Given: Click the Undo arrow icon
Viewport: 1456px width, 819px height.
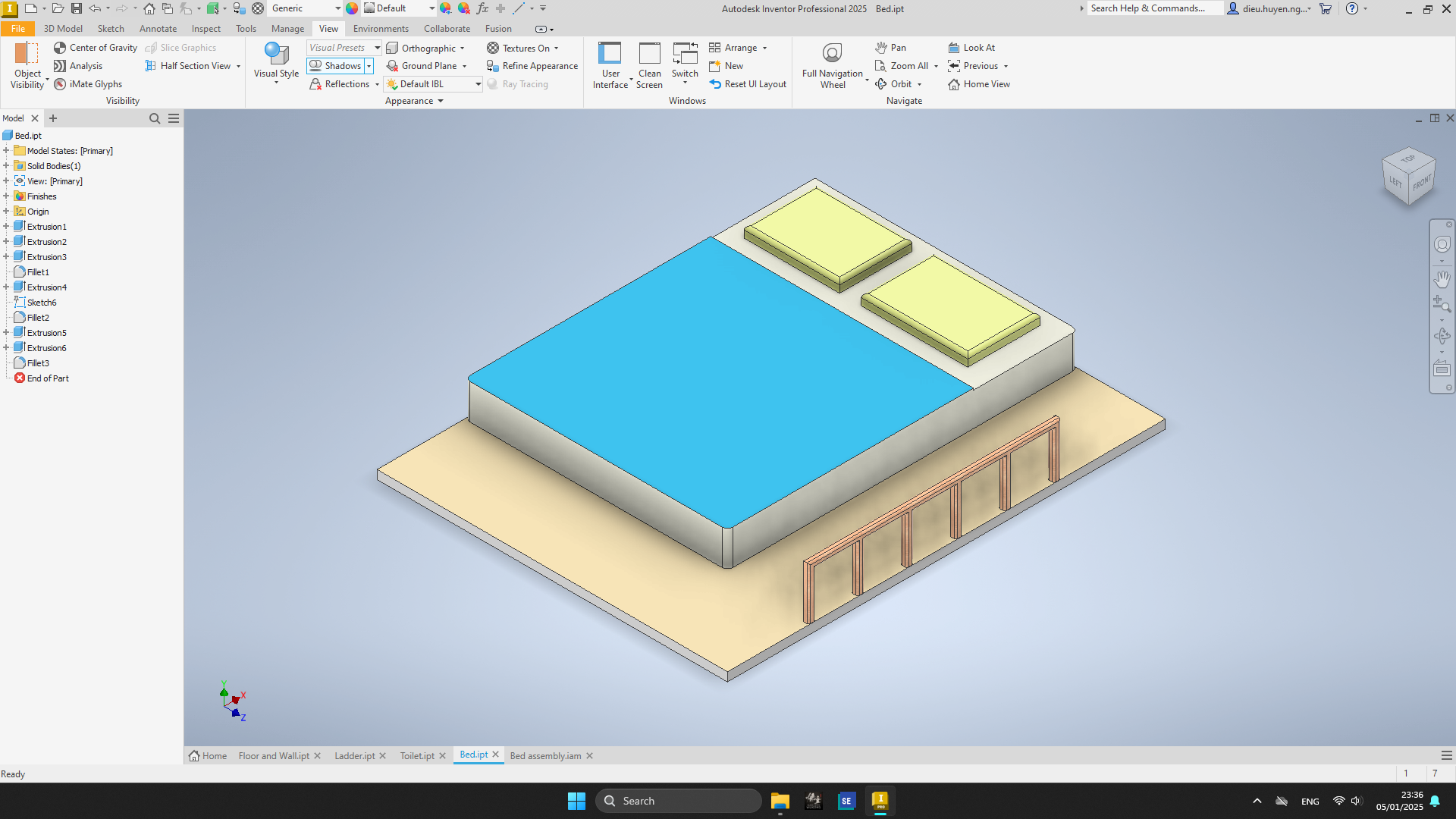Looking at the screenshot, I should pos(95,8).
